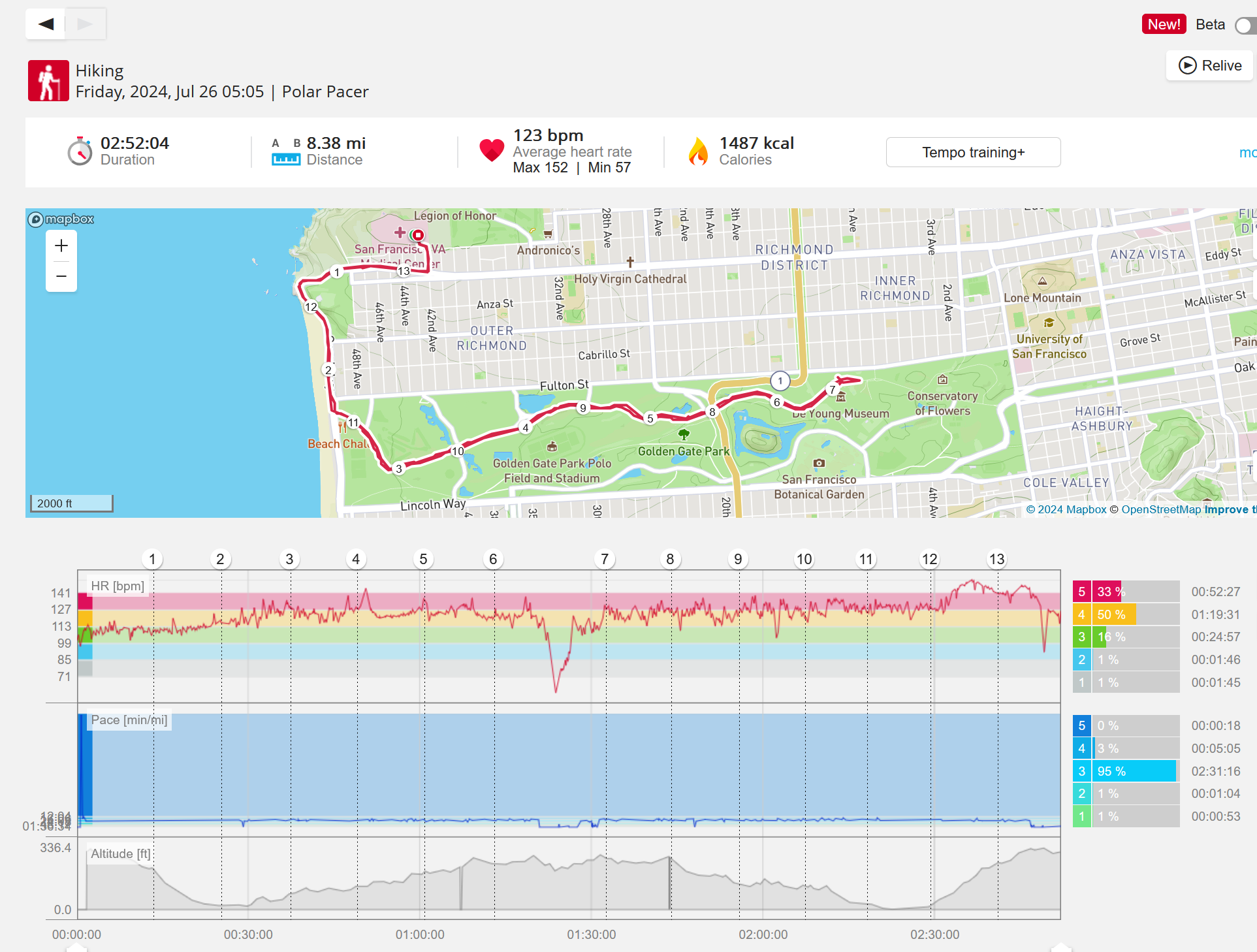
Task: Open the Tempo training+ selector
Action: tap(972, 152)
